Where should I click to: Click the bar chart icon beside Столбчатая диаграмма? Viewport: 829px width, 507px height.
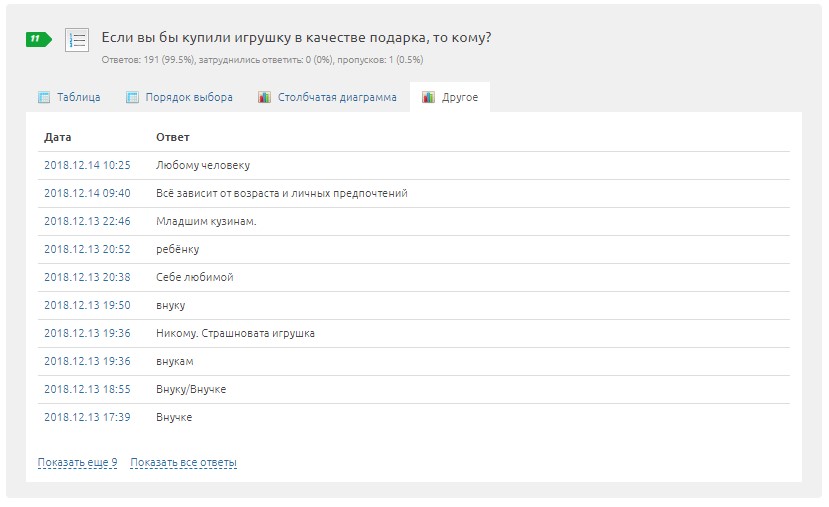[x=264, y=97]
